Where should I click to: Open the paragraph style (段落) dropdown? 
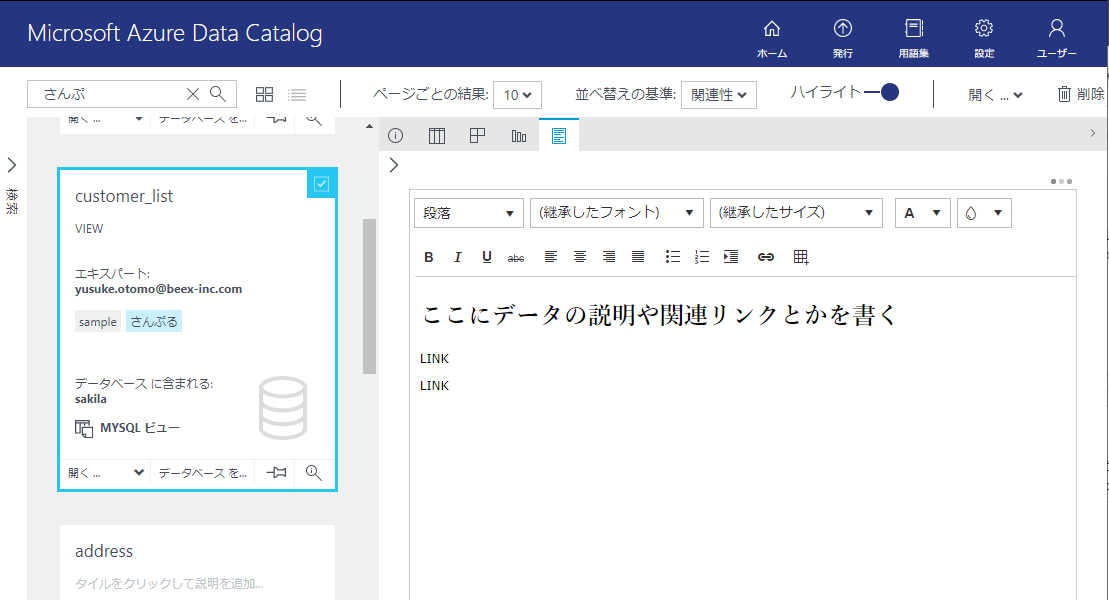(468, 213)
